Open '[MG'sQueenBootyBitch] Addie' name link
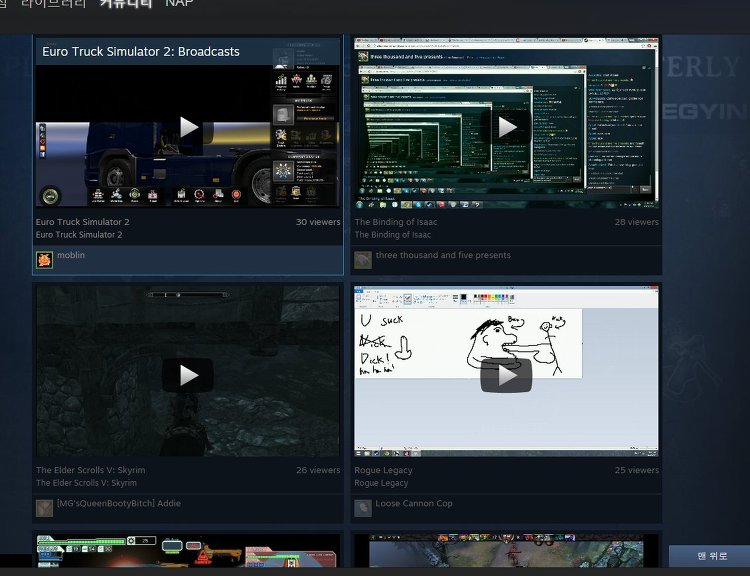The width and height of the screenshot is (750, 576). pyautogui.click(x=119, y=503)
